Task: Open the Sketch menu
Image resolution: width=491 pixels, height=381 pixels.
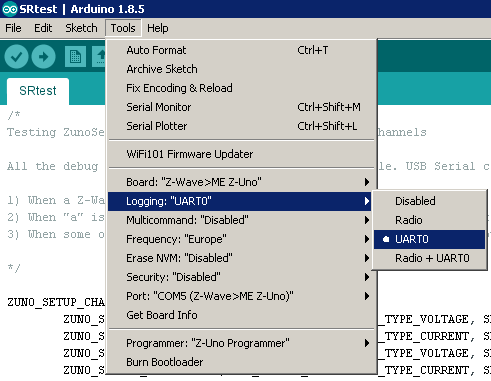Action: tap(81, 28)
